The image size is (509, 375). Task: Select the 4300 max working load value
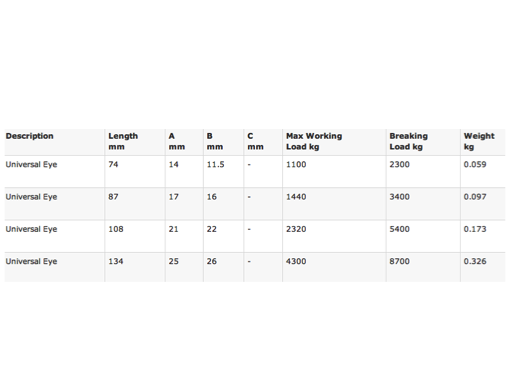tap(296, 261)
